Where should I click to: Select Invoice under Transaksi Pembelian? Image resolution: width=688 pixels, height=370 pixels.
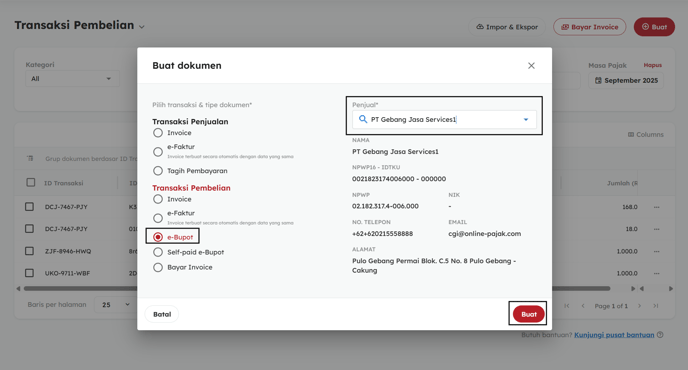(158, 199)
